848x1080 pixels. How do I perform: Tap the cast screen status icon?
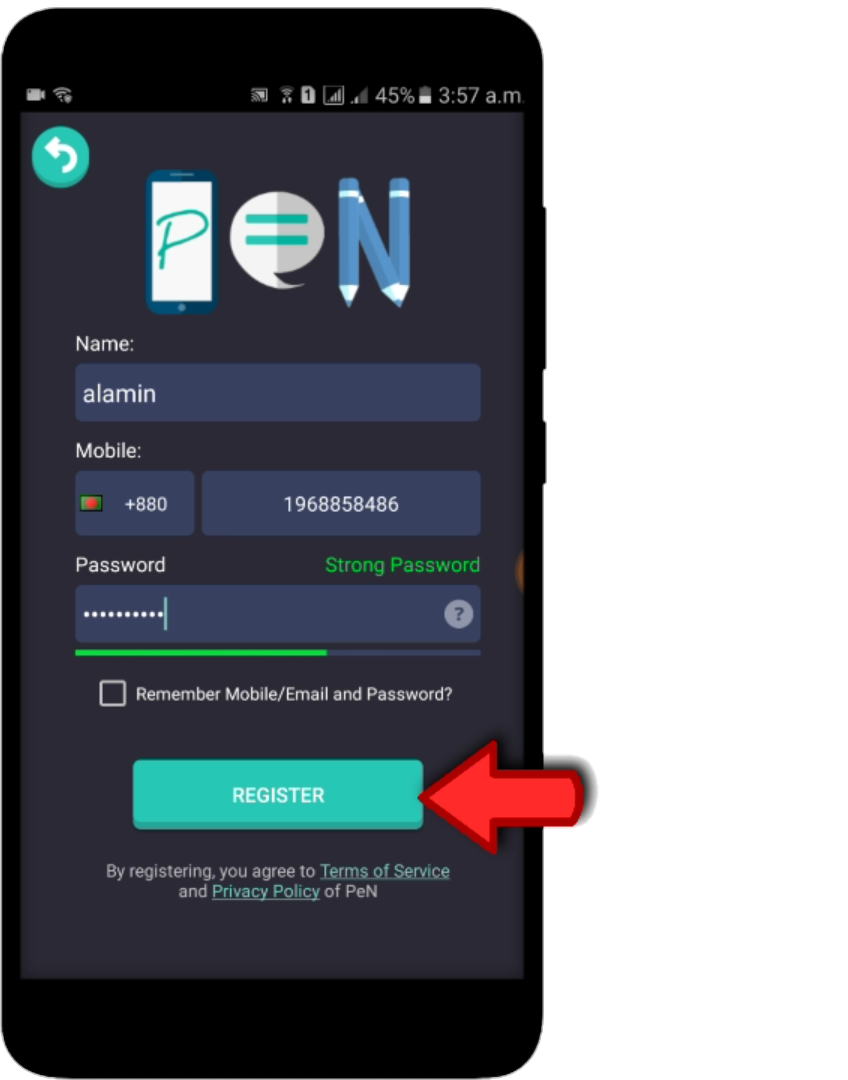(x=260, y=95)
